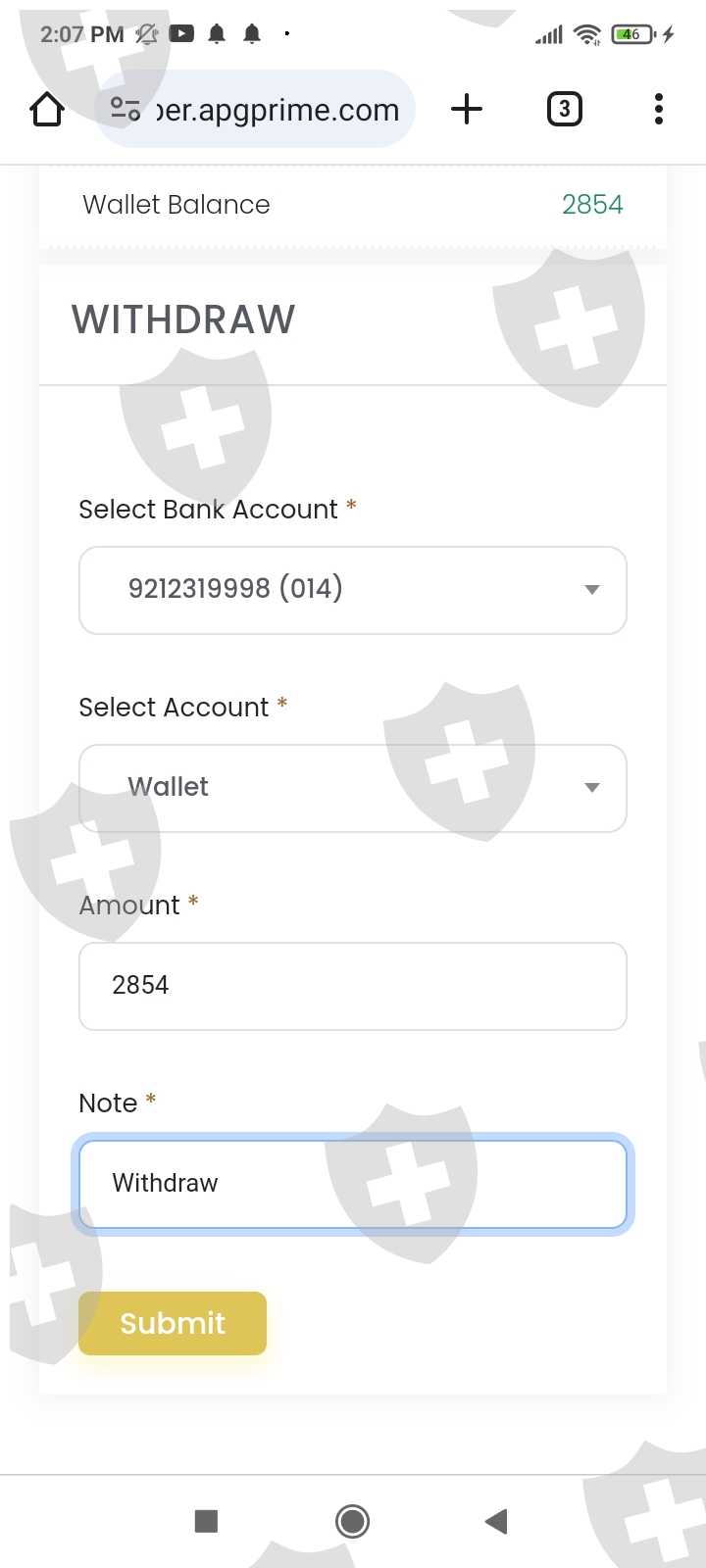Viewport: 706px width, 1568px height.
Task: Submit the withdraw request
Action: pyautogui.click(x=173, y=1323)
